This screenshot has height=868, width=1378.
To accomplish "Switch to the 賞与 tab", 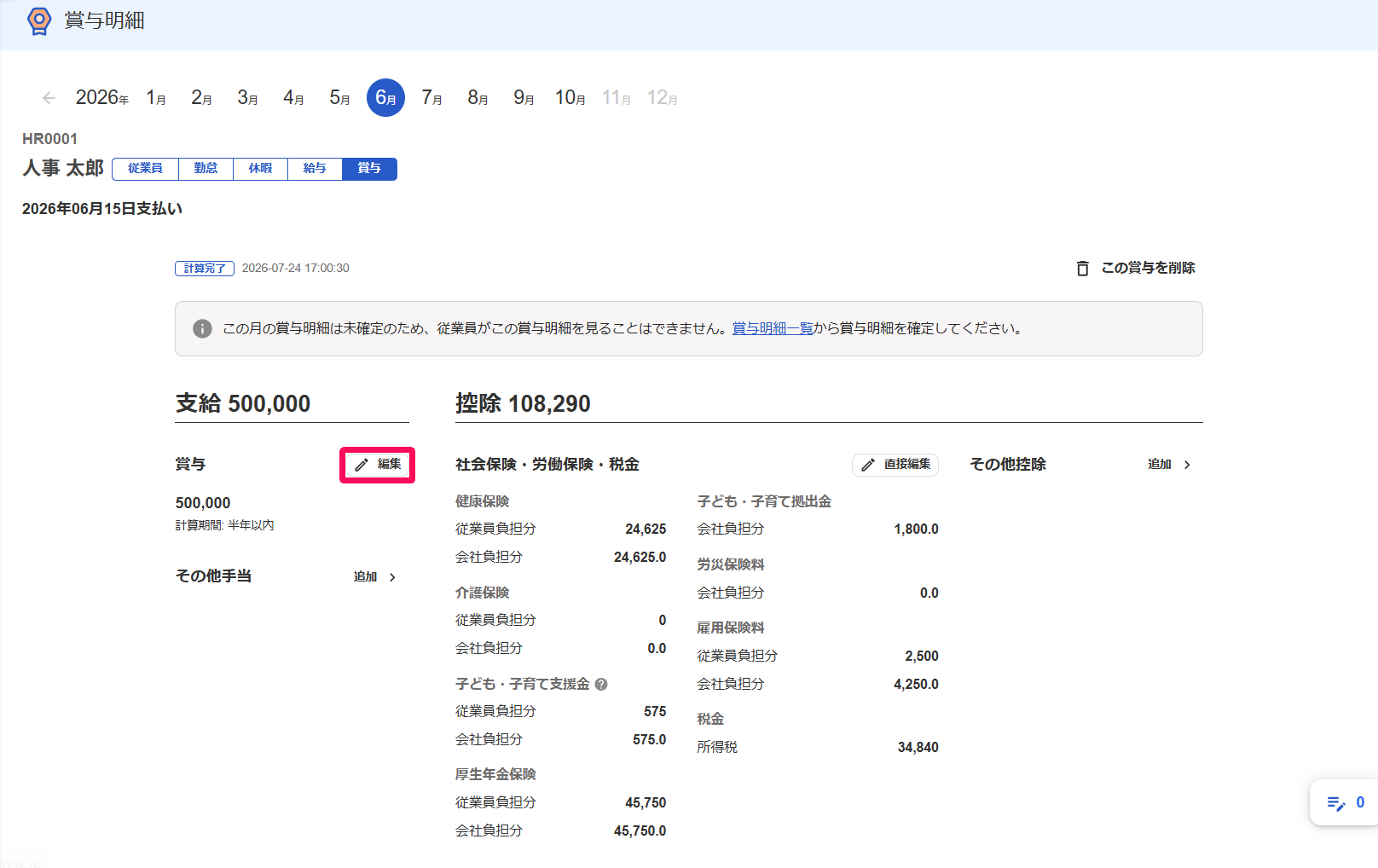I will click(x=369, y=169).
